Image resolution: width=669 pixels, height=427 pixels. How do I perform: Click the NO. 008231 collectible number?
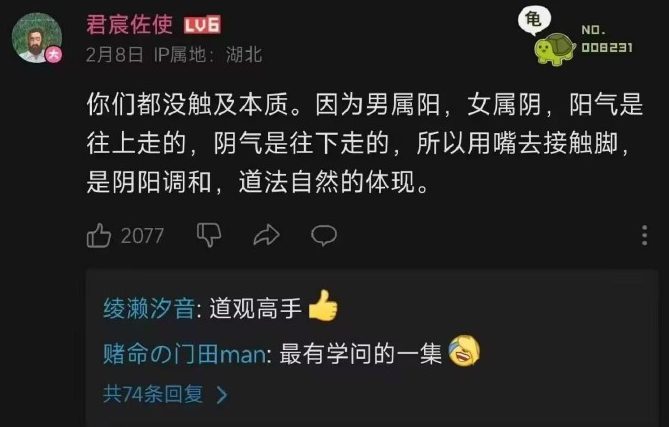point(607,39)
